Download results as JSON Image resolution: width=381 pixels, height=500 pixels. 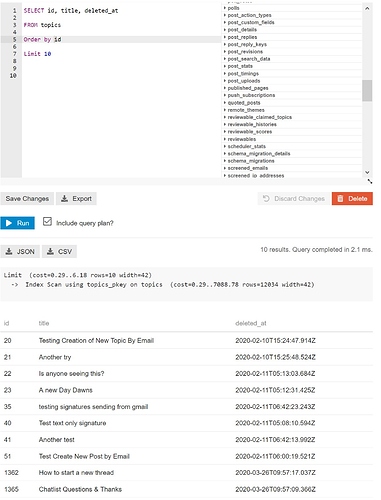(20, 252)
